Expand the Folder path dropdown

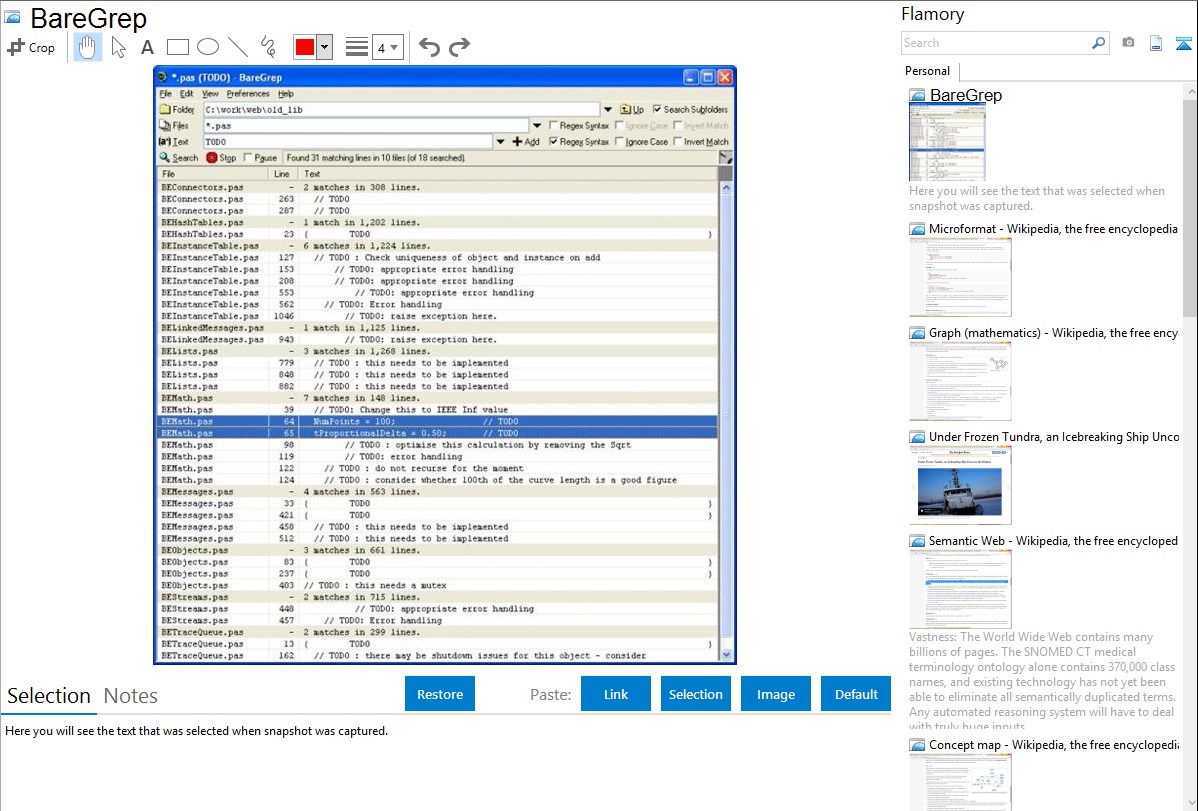click(607, 109)
